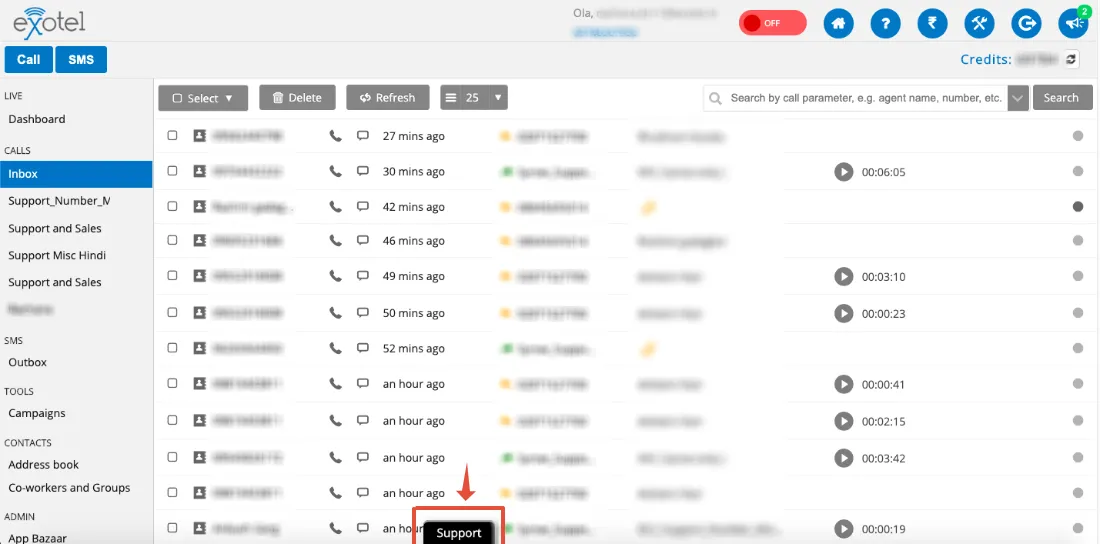Image resolution: width=1100 pixels, height=544 pixels.
Task: Check the 42 mins ago row checkbox
Action: coord(173,206)
